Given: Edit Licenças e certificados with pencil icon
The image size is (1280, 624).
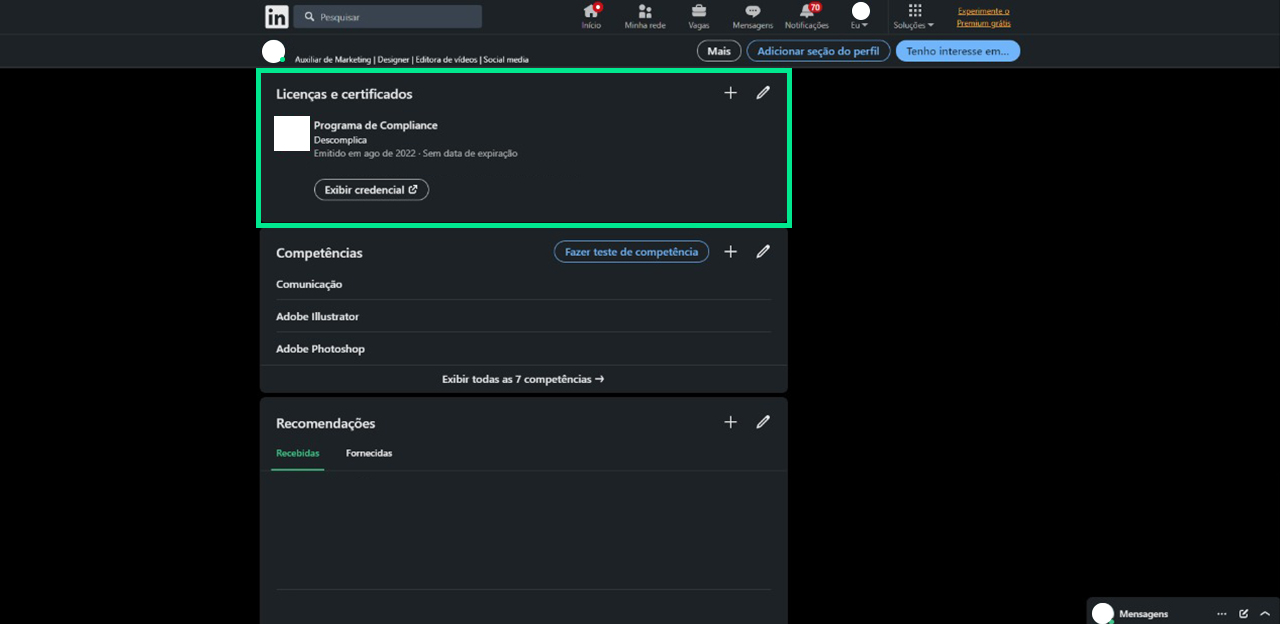Looking at the screenshot, I should 763,93.
